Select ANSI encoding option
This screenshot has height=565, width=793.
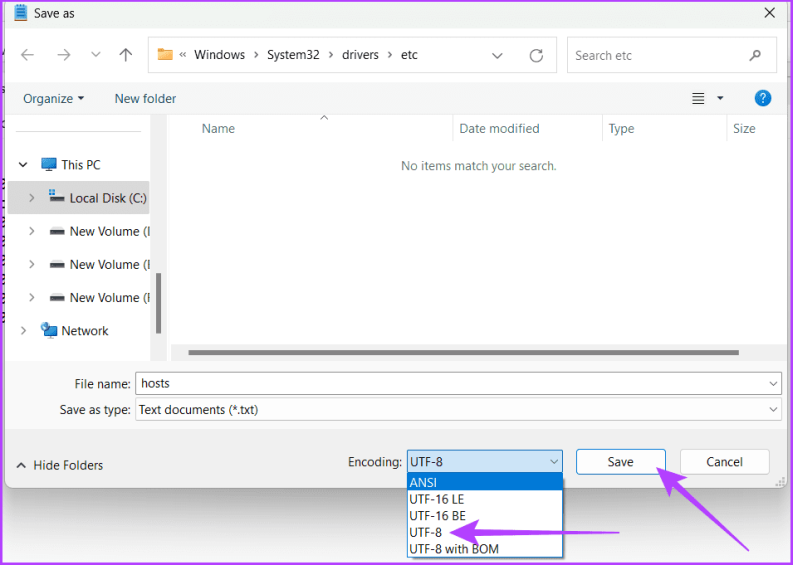[423, 483]
